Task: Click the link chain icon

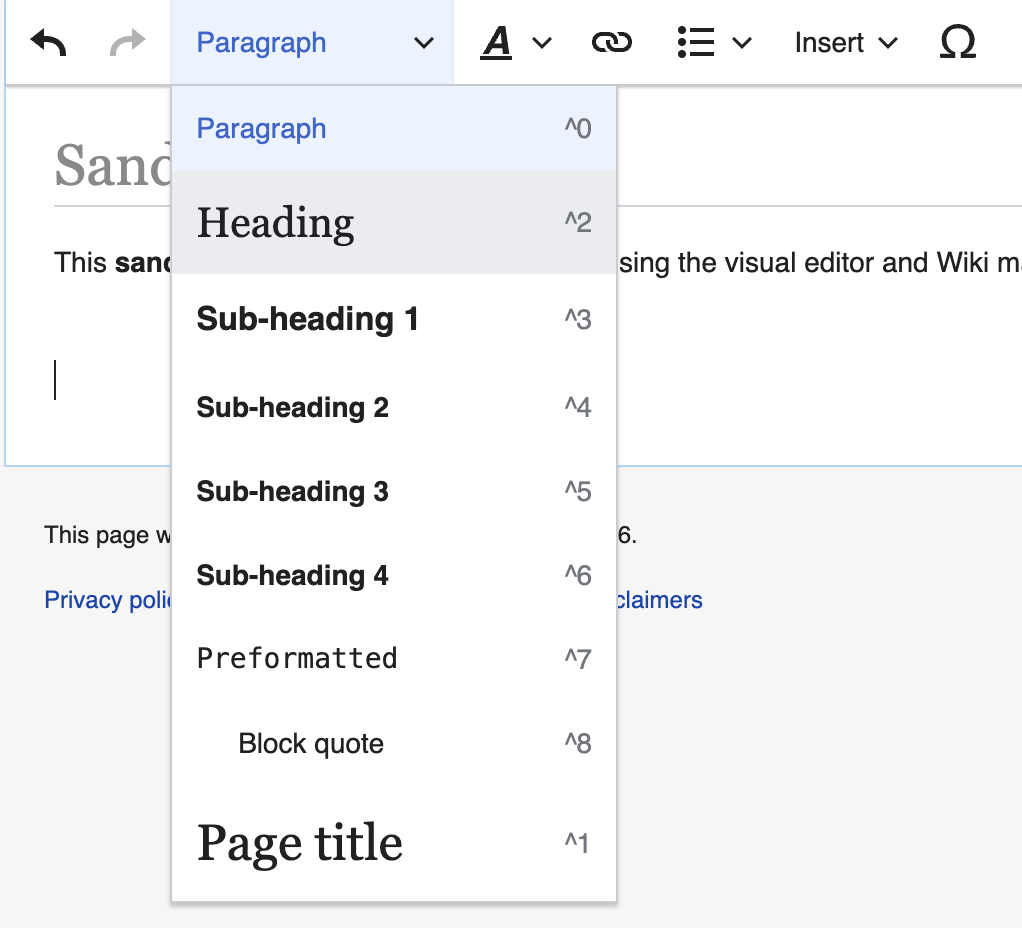Action: pyautogui.click(x=611, y=43)
